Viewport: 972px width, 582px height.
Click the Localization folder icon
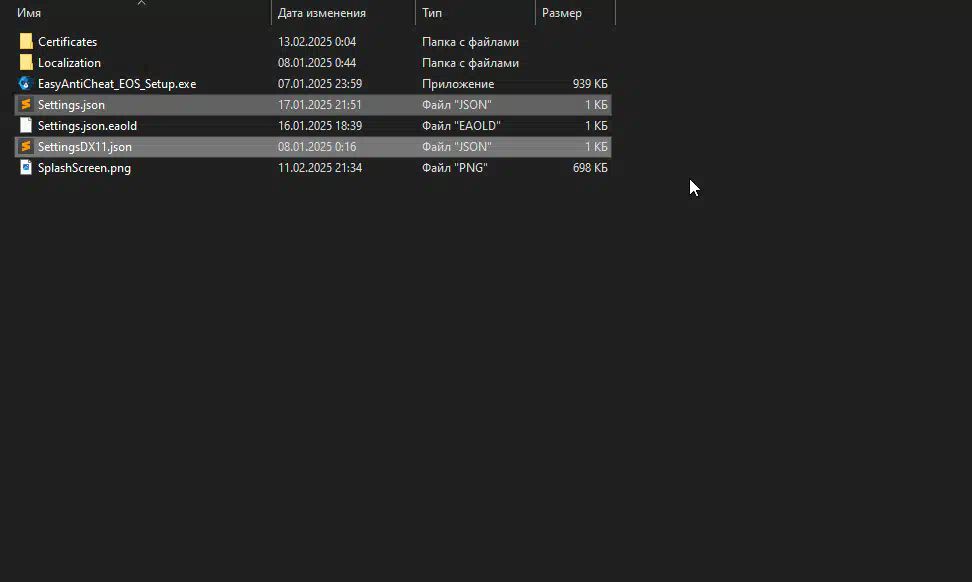pyautogui.click(x=25, y=63)
